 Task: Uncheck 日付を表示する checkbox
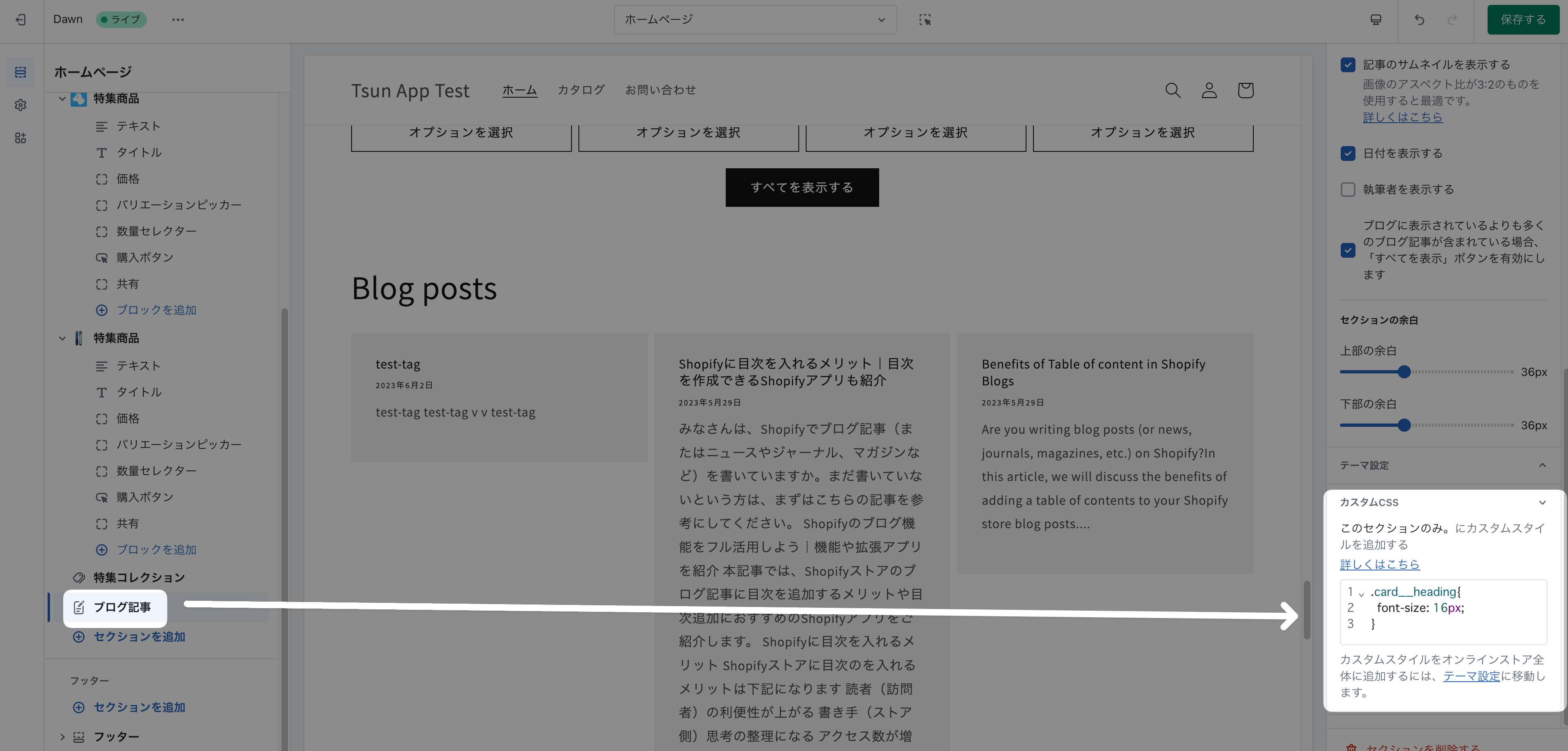(1348, 153)
